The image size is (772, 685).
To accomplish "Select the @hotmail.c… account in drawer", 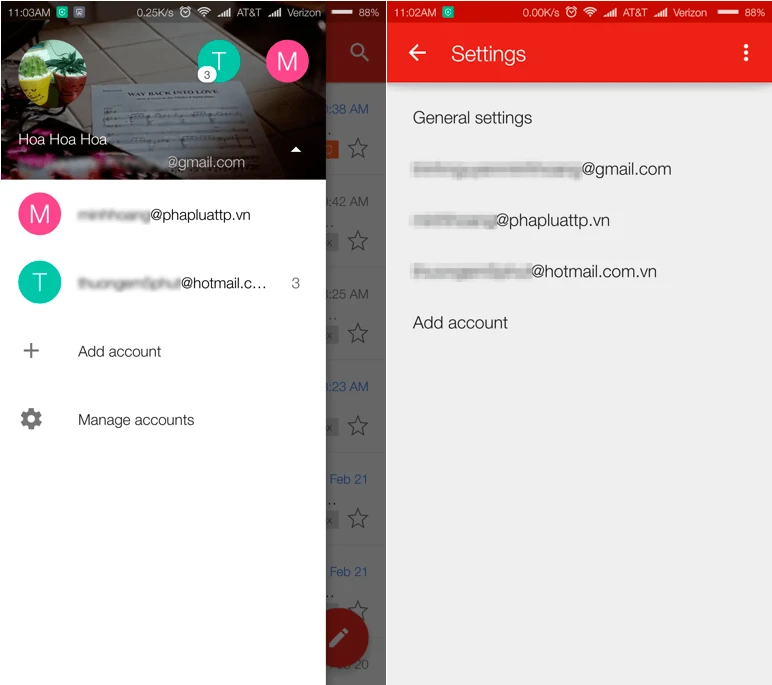I will tap(163, 283).
